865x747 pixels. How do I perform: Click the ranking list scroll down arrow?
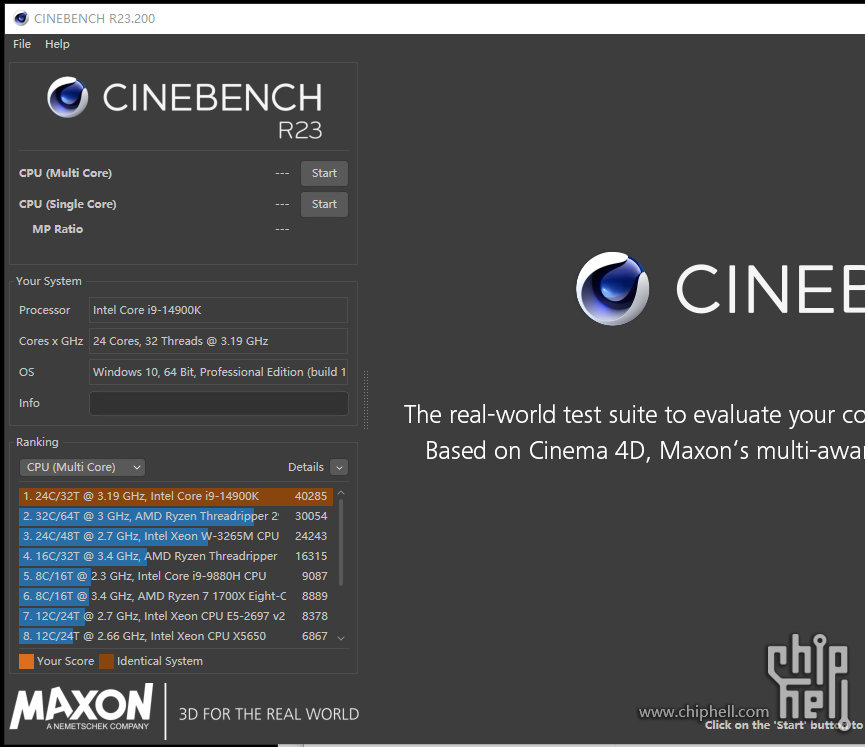[341, 638]
